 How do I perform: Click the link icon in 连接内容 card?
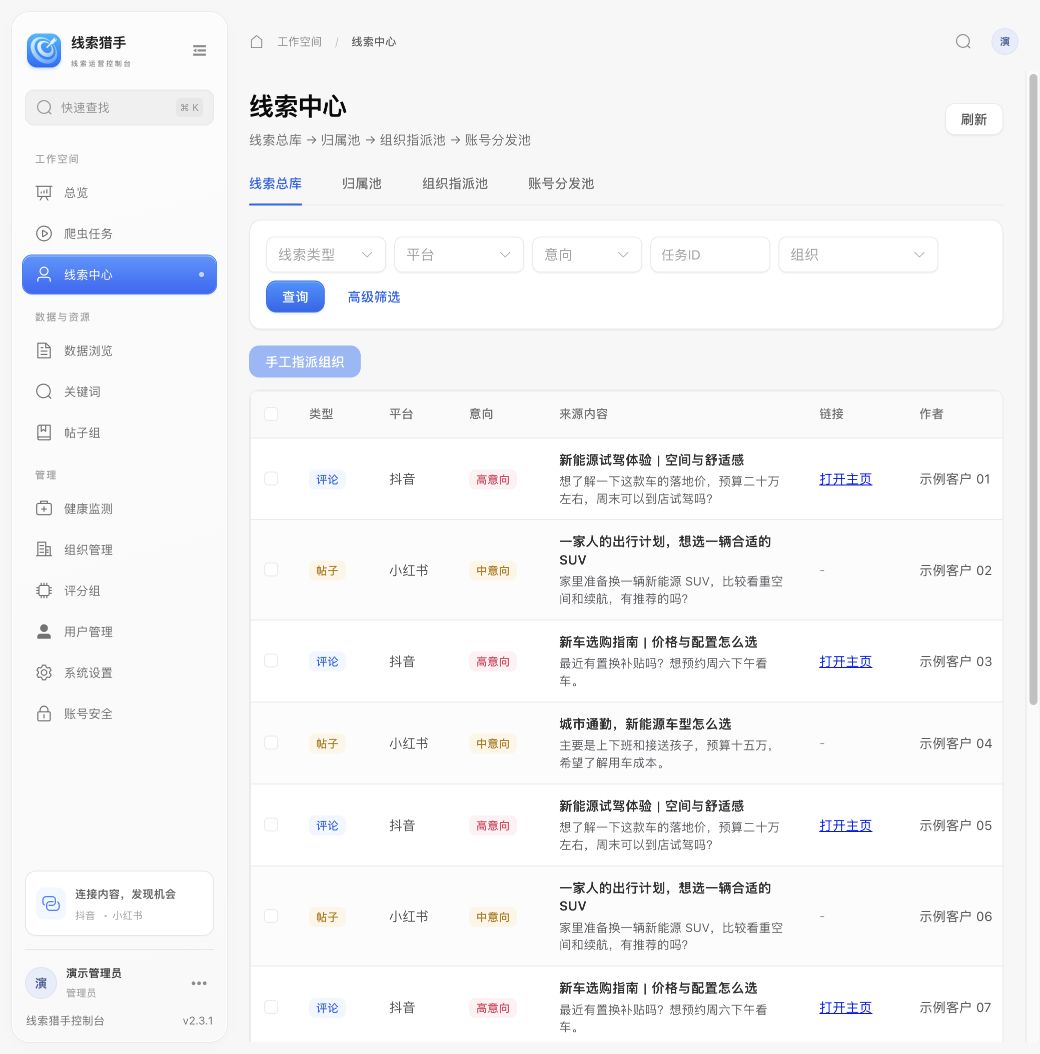(51, 903)
